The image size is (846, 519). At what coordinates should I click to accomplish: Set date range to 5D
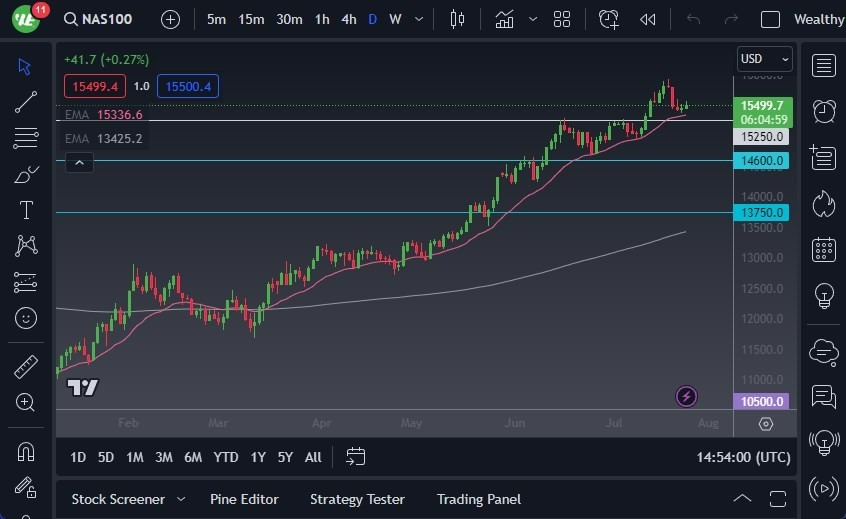pos(106,457)
